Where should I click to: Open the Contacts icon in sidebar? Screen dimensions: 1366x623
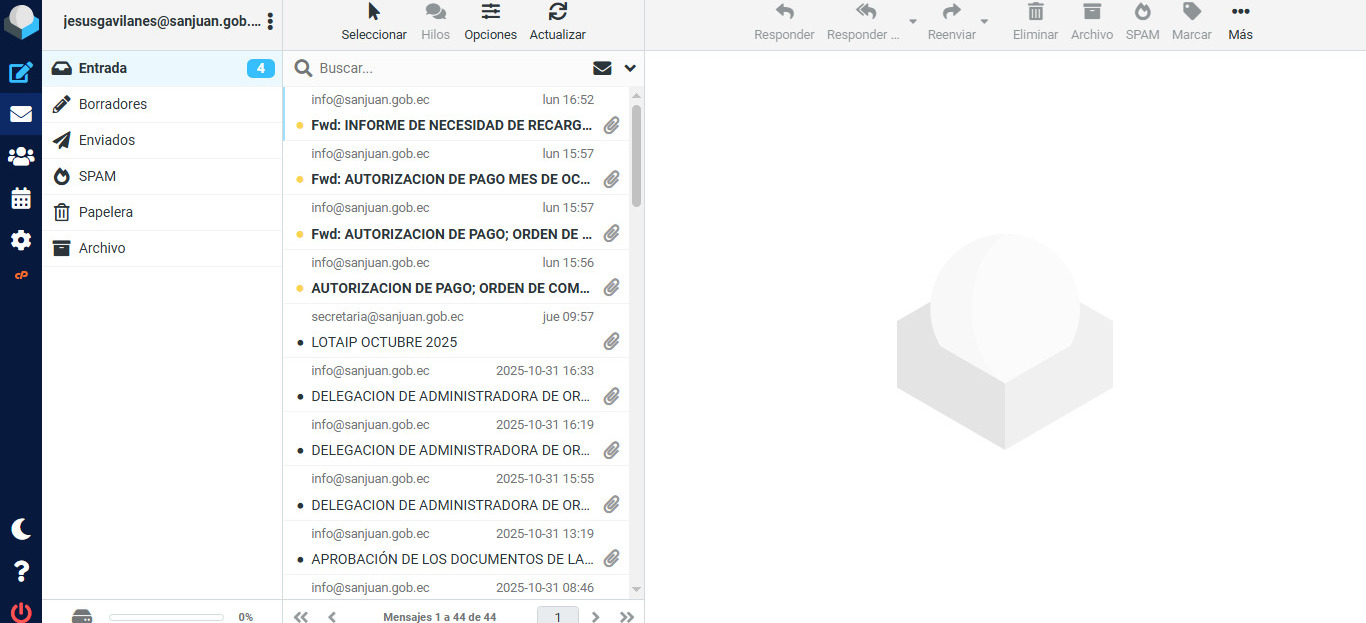click(20, 156)
